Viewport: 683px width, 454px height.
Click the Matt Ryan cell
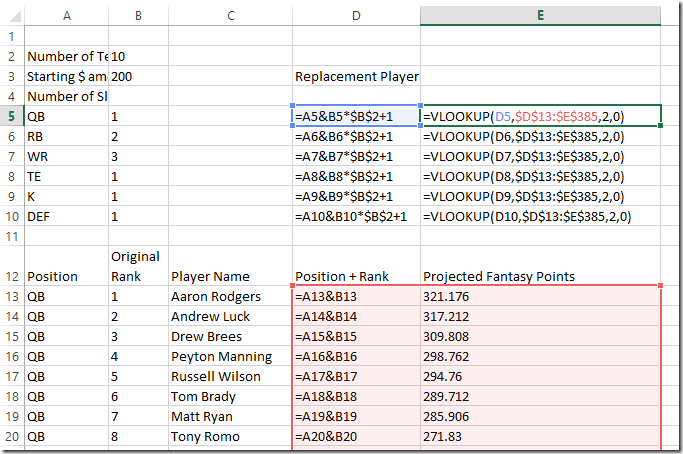[x=230, y=417]
